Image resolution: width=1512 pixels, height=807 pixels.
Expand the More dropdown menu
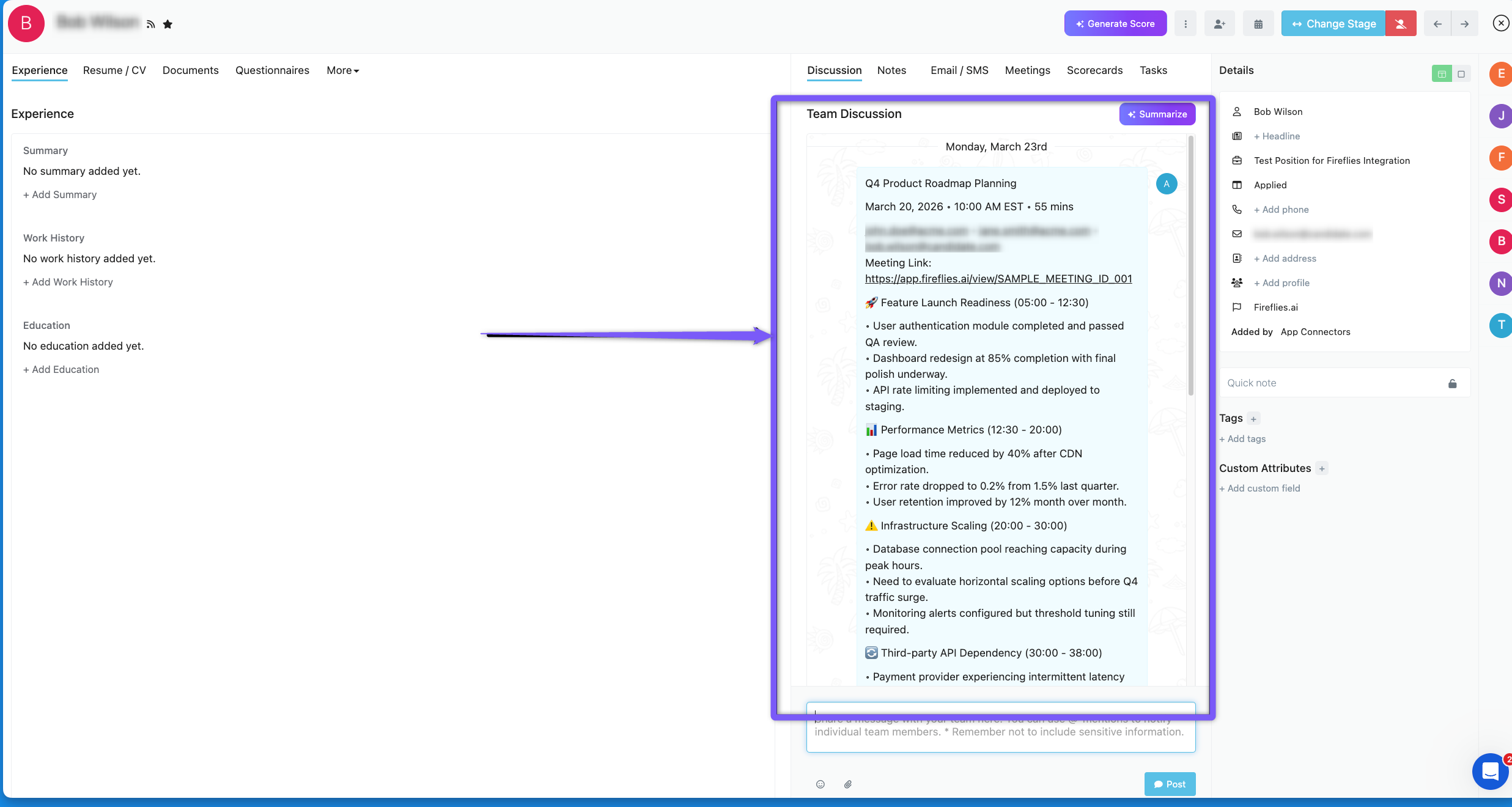[x=342, y=70]
